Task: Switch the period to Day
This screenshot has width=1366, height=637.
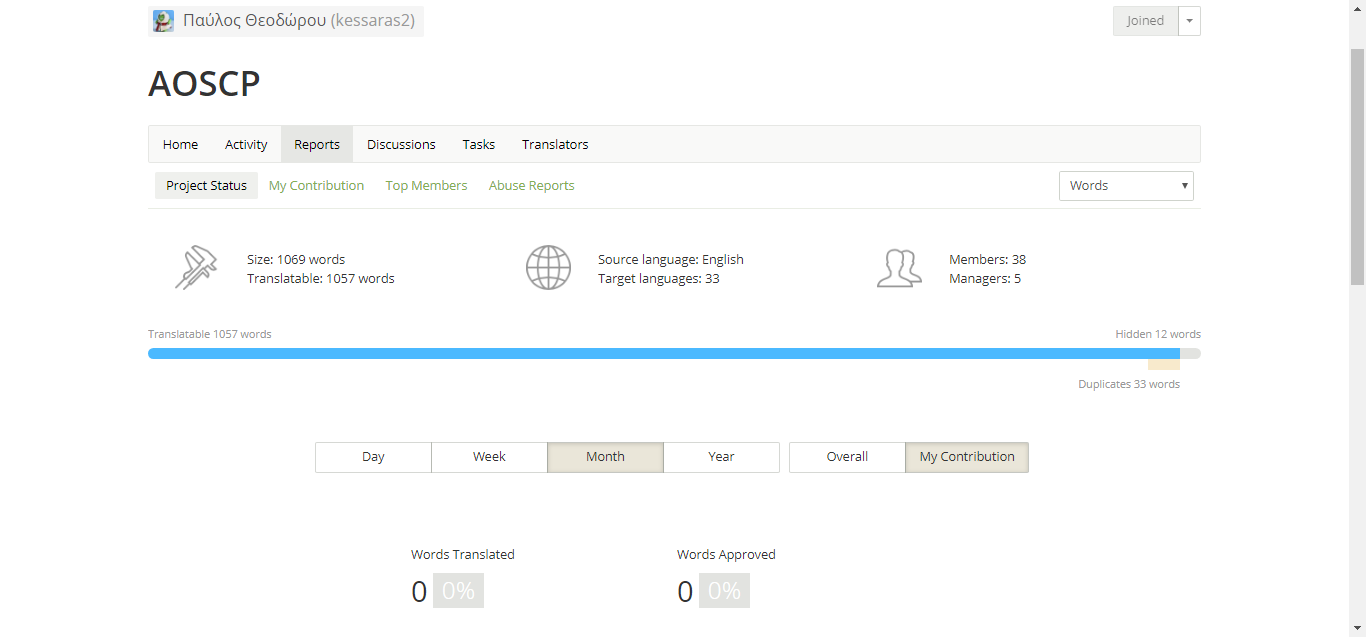Action: coord(373,457)
